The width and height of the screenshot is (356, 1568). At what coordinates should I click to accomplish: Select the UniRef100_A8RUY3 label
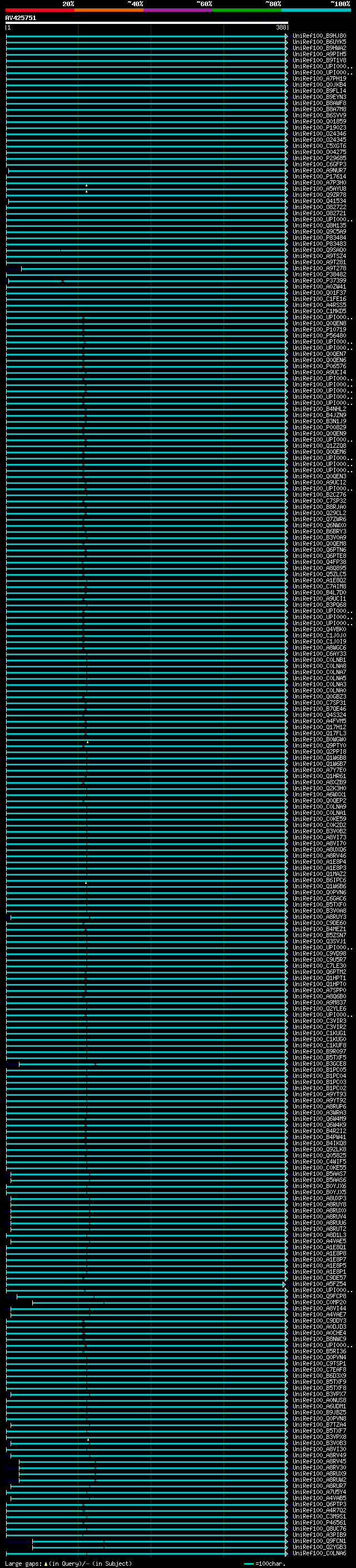click(319, 917)
